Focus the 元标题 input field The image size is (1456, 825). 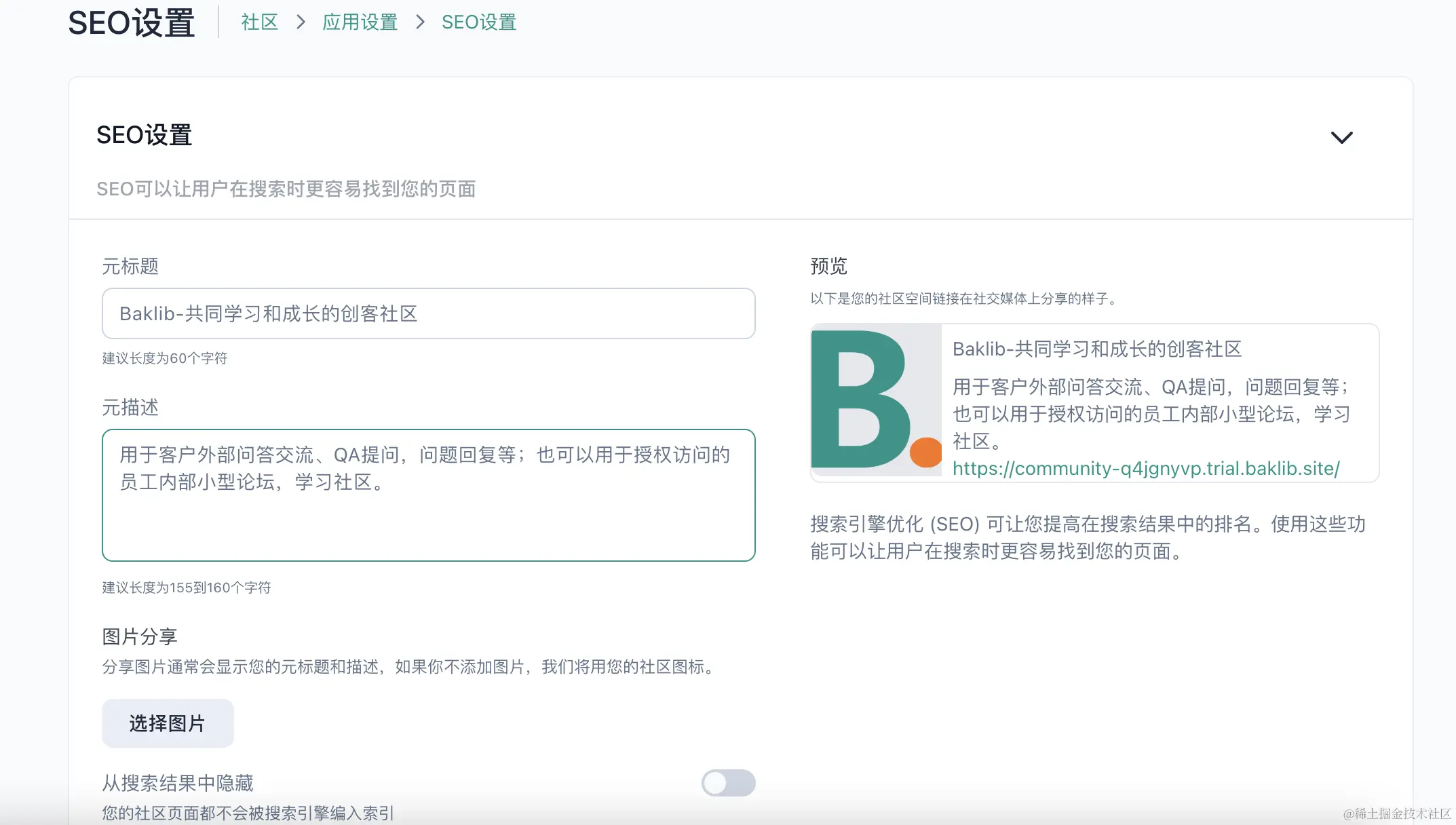point(428,313)
